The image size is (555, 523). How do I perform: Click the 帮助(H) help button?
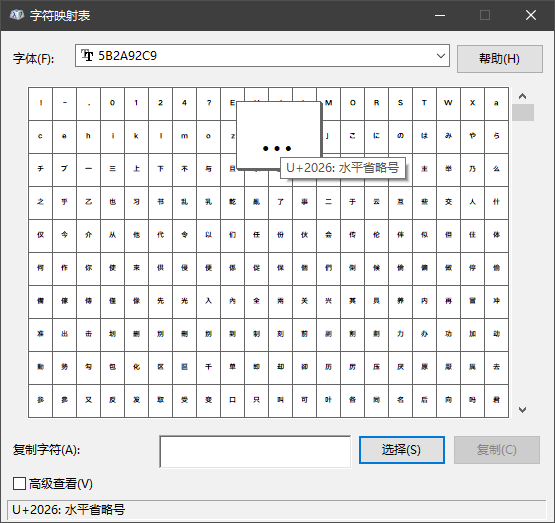[x=499, y=59]
